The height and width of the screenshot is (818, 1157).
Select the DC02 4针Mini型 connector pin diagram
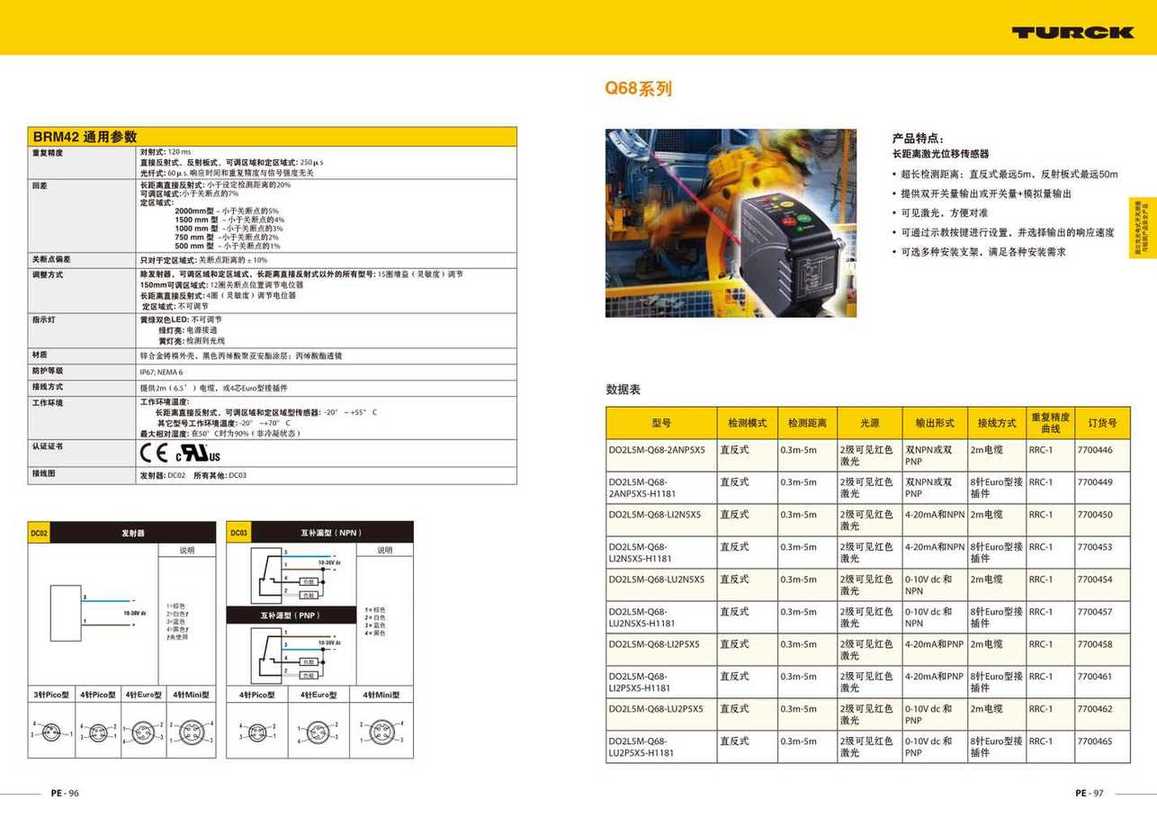pyautogui.click(x=191, y=732)
